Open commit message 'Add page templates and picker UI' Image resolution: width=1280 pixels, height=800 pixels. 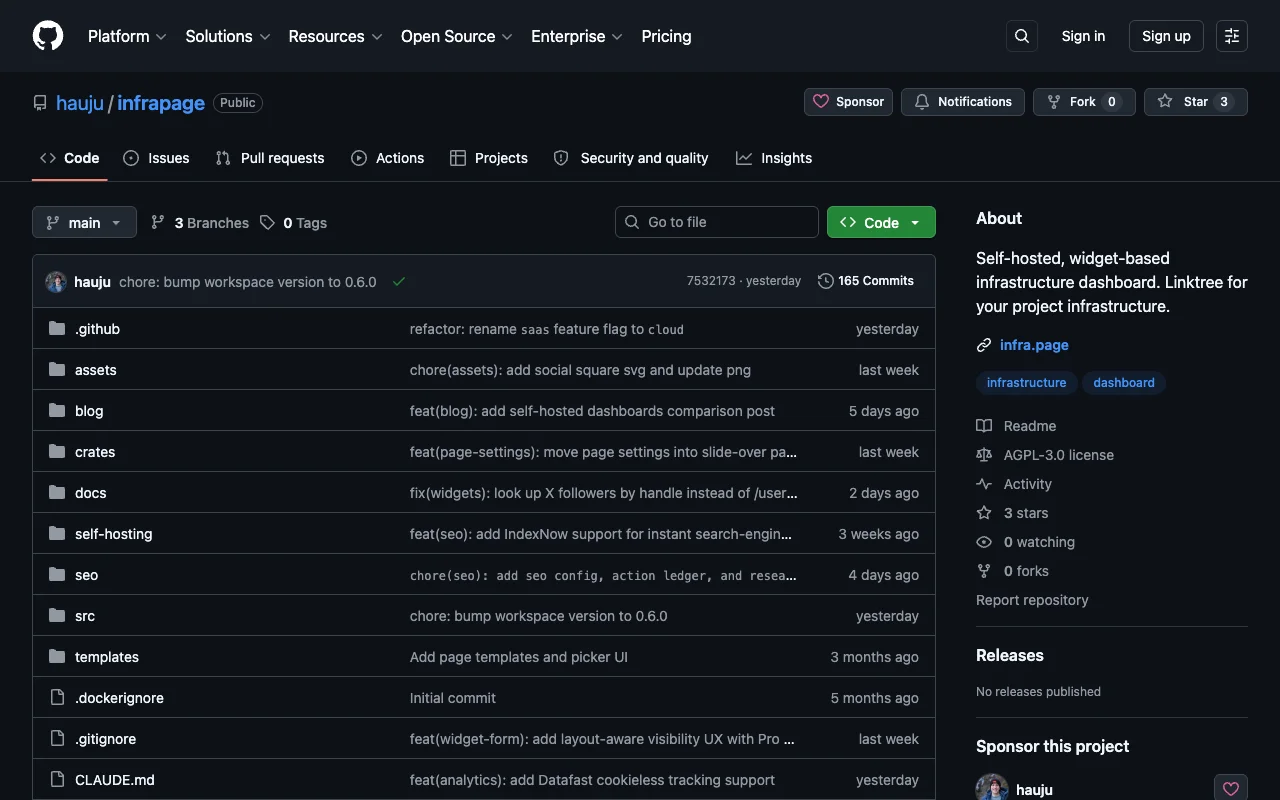[519, 657]
